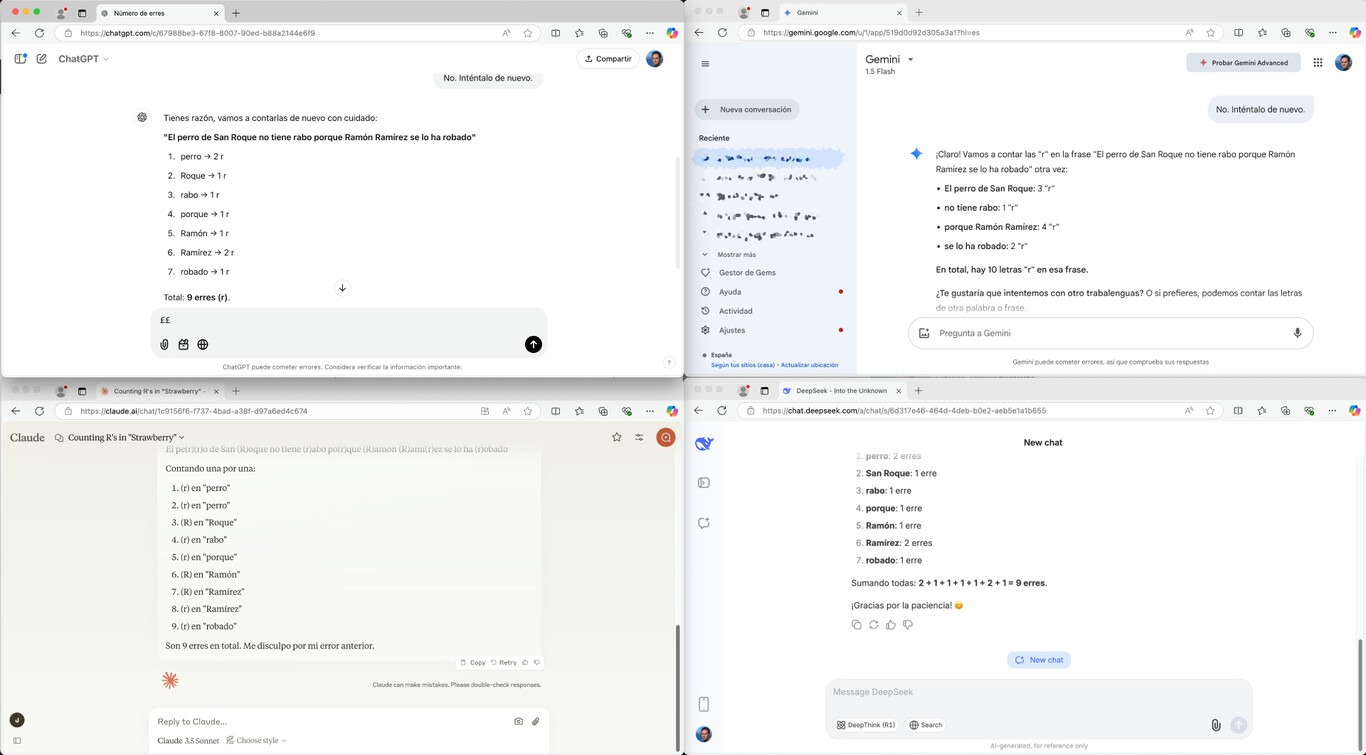Toggle the ChatGPT sidebar panel

pyautogui.click(x=20, y=59)
